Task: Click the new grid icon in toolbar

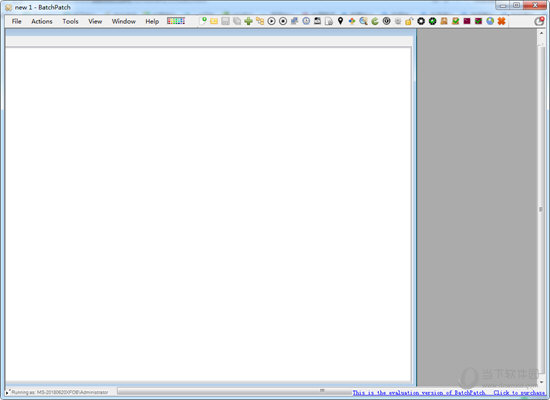Action: [x=203, y=21]
